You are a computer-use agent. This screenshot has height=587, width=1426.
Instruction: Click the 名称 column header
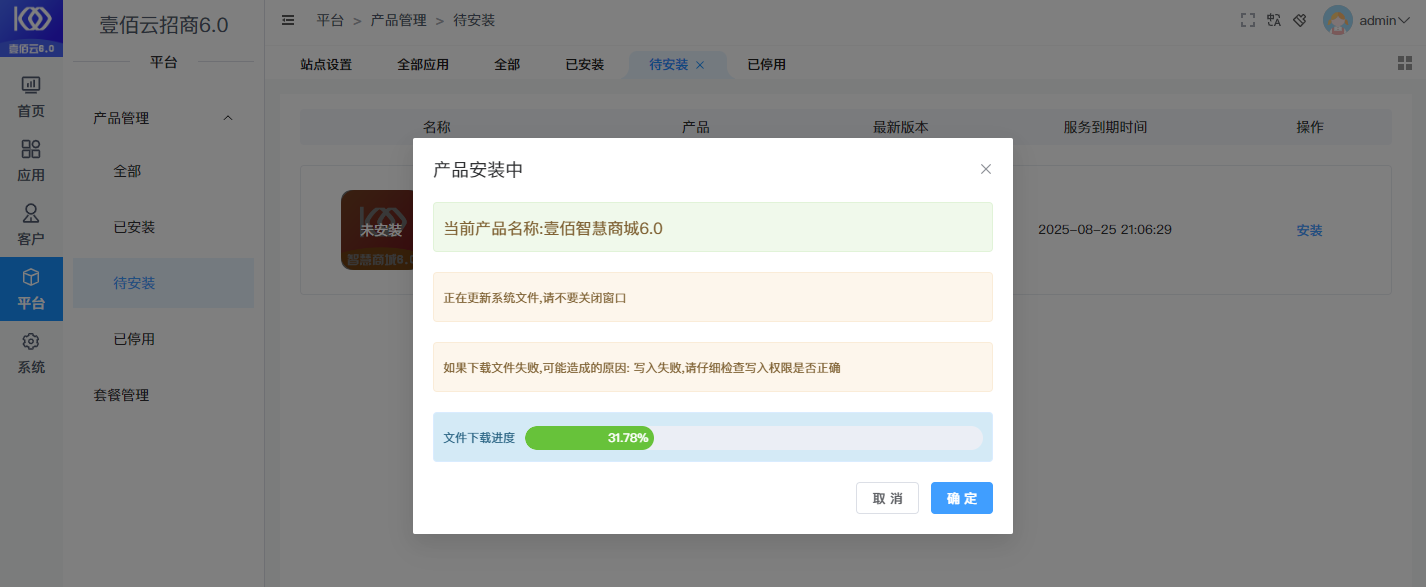pyautogui.click(x=437, y=127)
